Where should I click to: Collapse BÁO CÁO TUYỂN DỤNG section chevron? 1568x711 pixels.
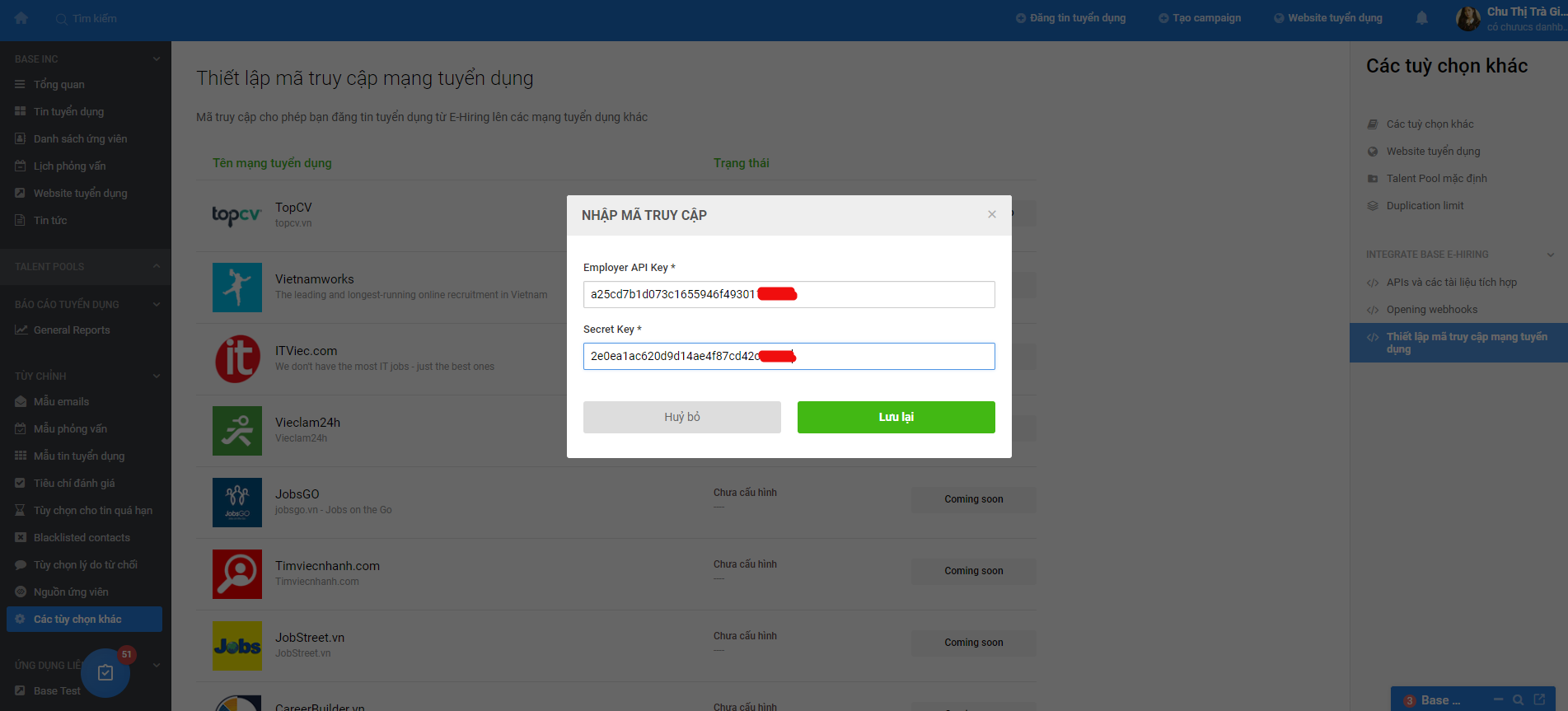click(157, 305)
